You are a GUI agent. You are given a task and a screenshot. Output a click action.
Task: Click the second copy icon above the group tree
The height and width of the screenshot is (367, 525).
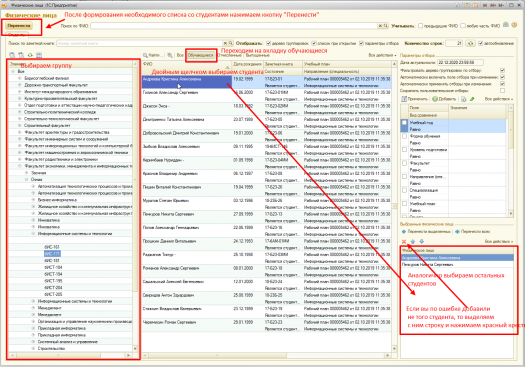(21, 55)
